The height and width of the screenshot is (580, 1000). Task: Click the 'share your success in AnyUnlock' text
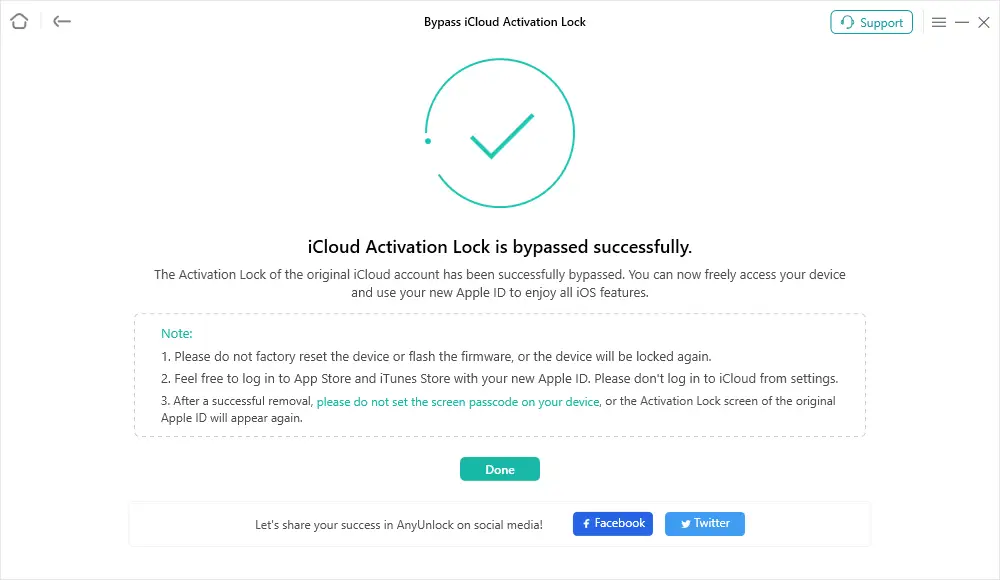(399, 525)
